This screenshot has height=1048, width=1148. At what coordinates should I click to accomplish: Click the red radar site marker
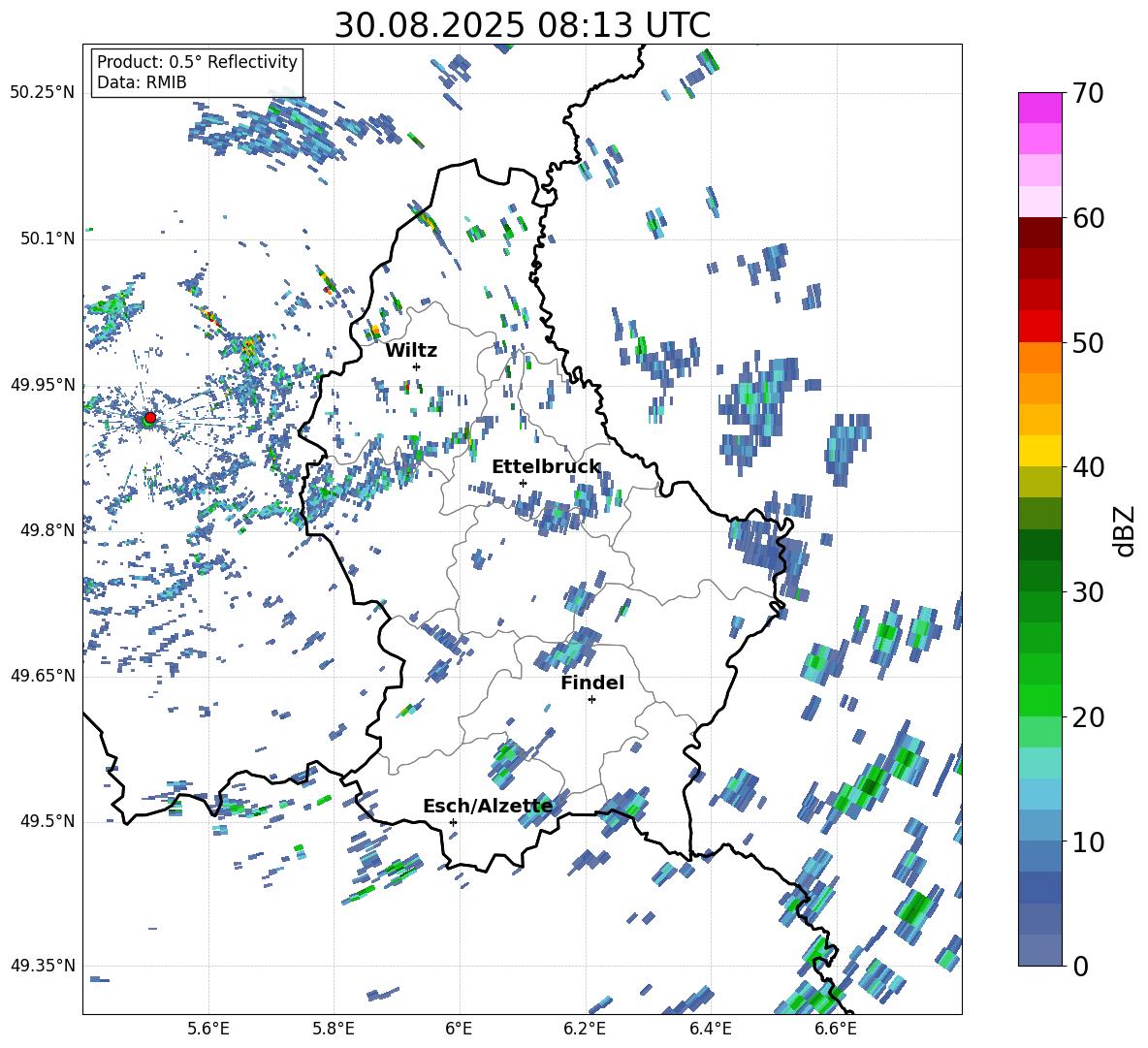(x=149, y=417)
